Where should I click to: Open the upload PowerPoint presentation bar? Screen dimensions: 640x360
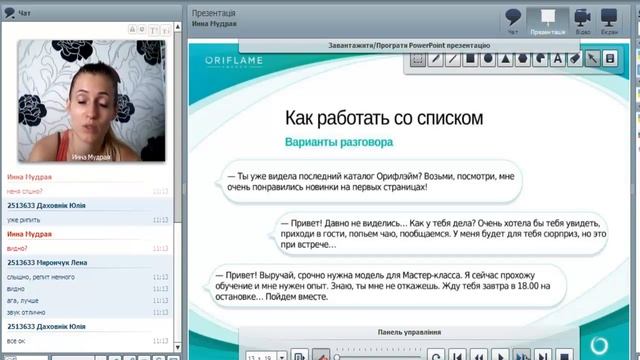[409, 45]
